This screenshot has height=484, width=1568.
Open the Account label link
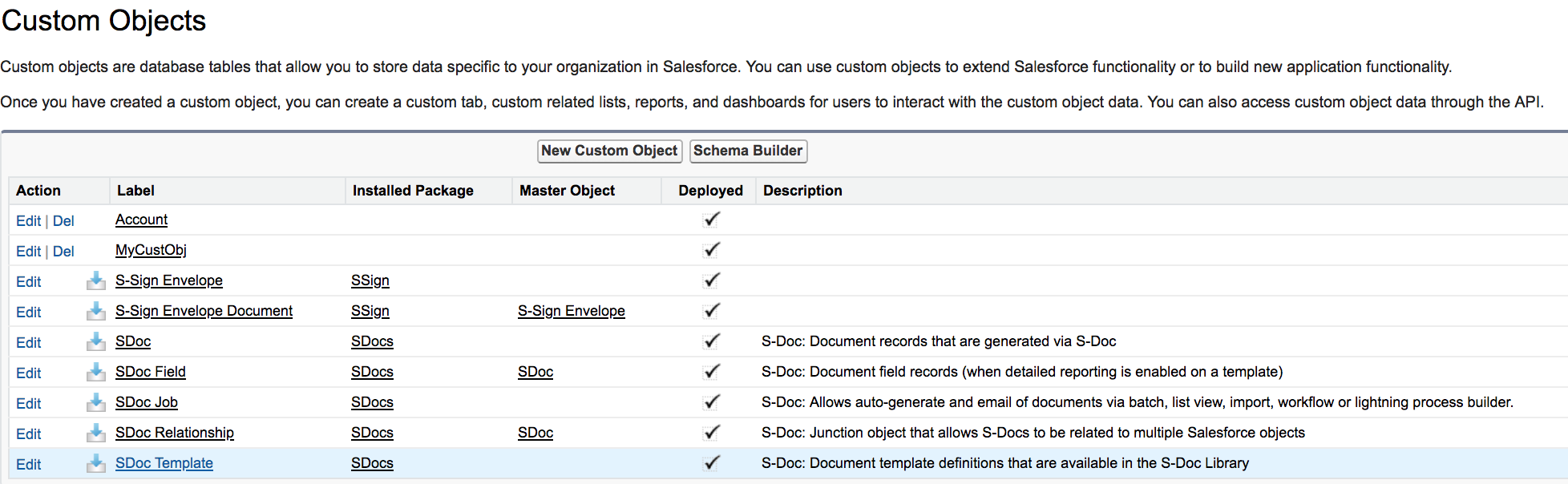141,220
